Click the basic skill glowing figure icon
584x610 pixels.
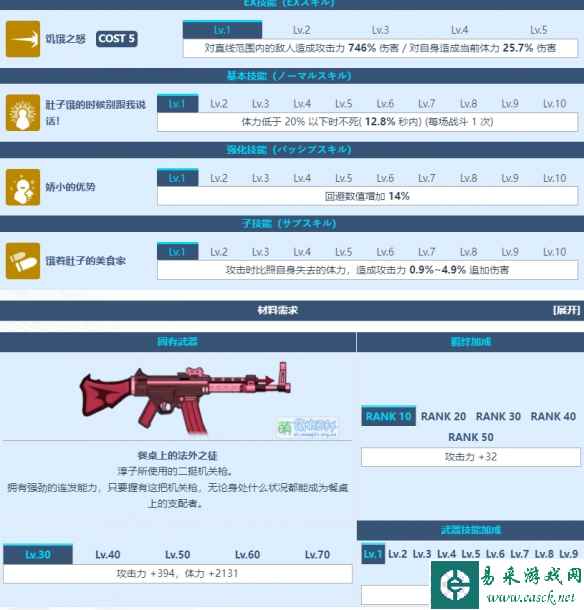tap(23, 113)
